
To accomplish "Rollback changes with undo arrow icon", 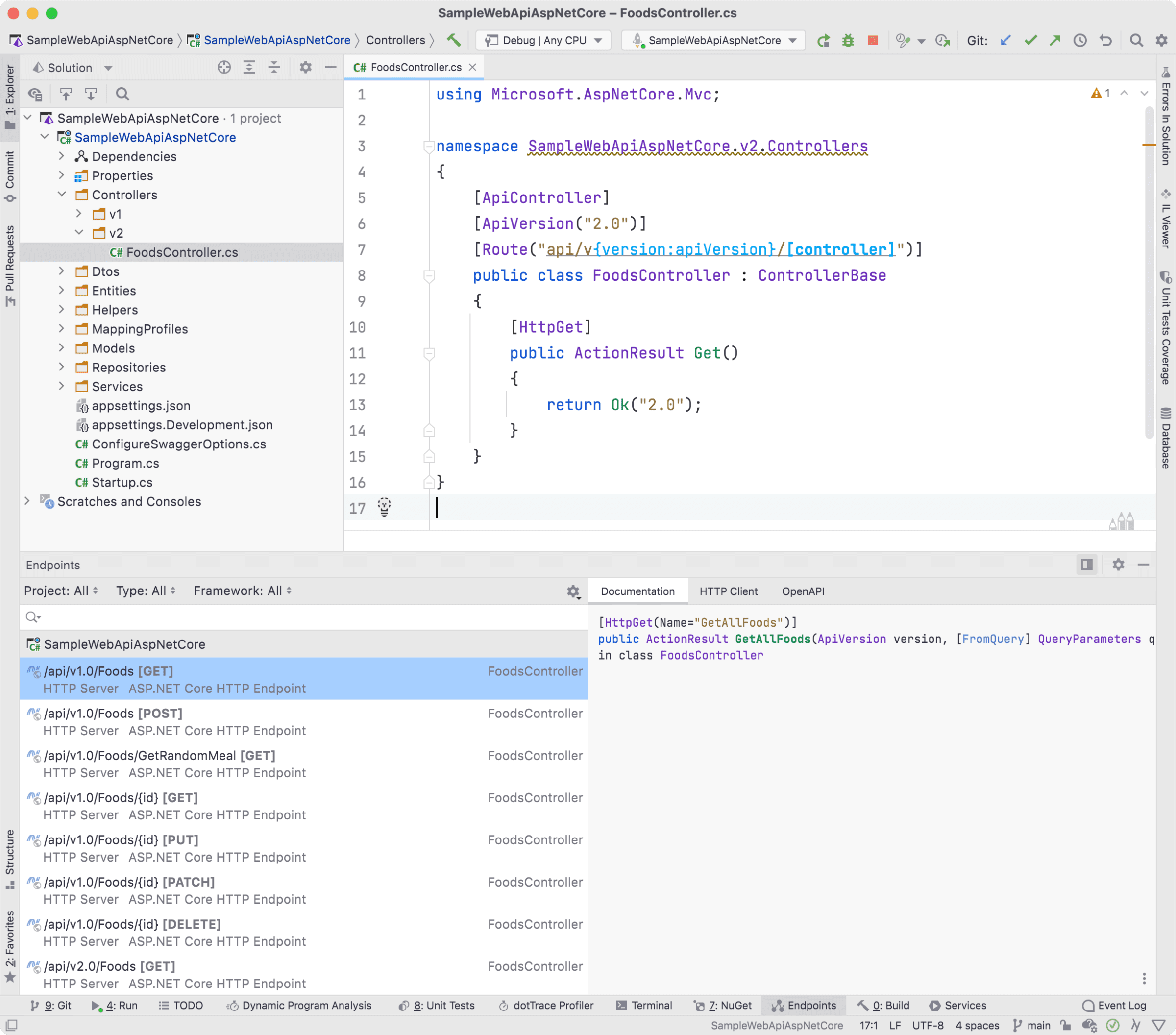I will tap(1105, 40).
